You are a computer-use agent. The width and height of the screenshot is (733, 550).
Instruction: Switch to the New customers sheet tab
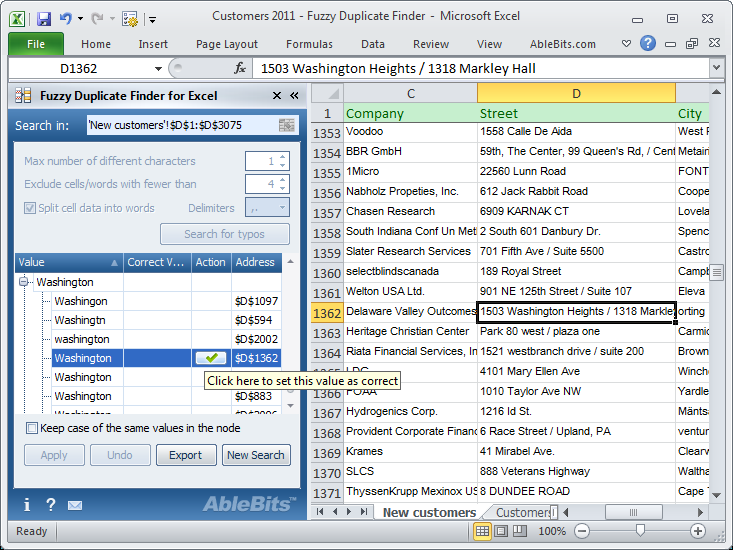click(429, 513)
